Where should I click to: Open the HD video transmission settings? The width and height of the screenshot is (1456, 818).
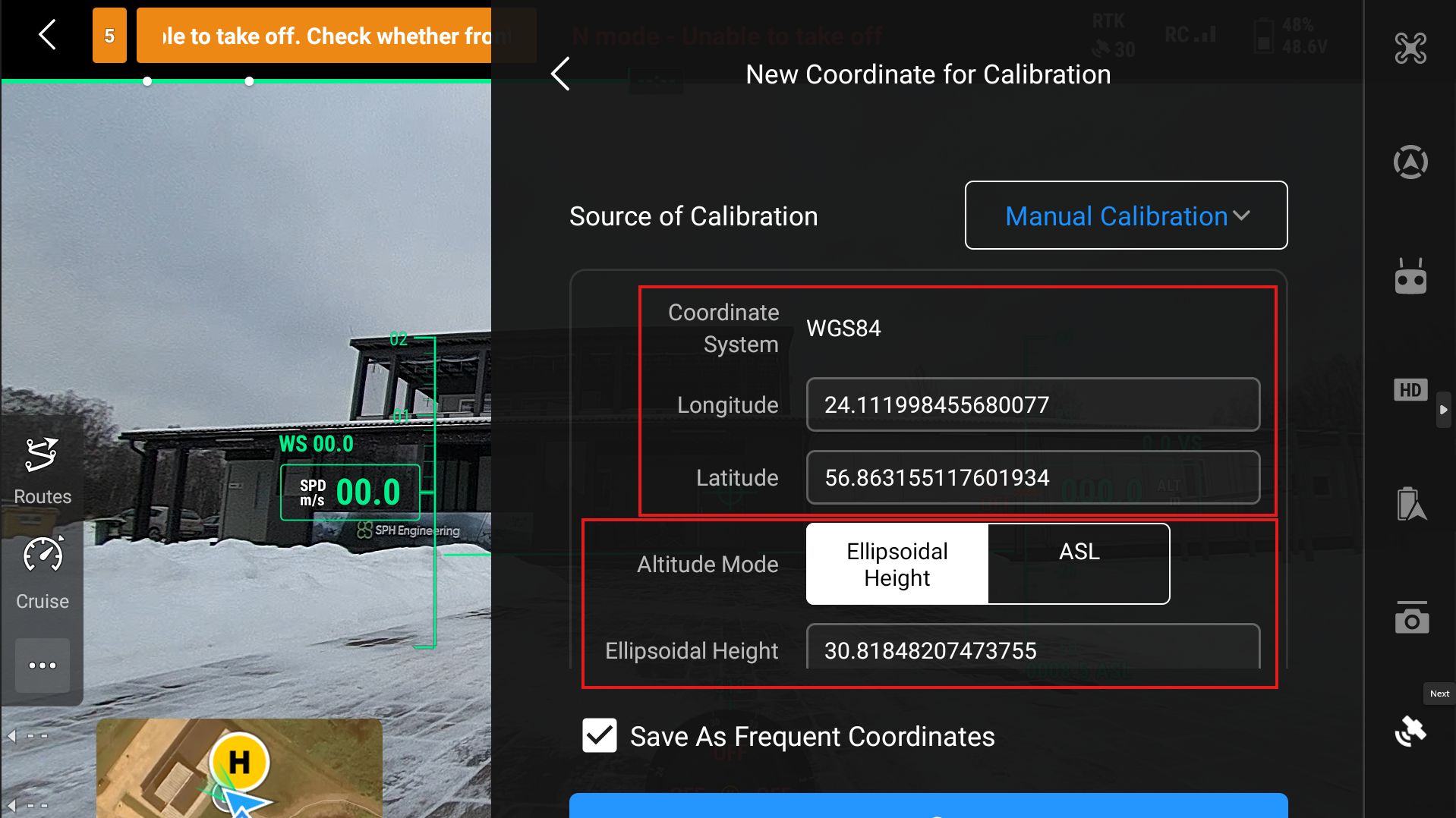(1410, 390)
